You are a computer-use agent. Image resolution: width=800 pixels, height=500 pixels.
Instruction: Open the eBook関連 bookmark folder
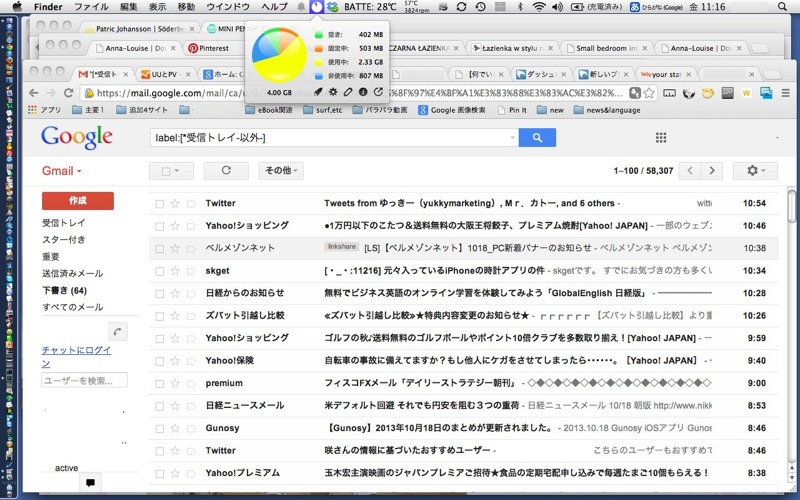269,110
